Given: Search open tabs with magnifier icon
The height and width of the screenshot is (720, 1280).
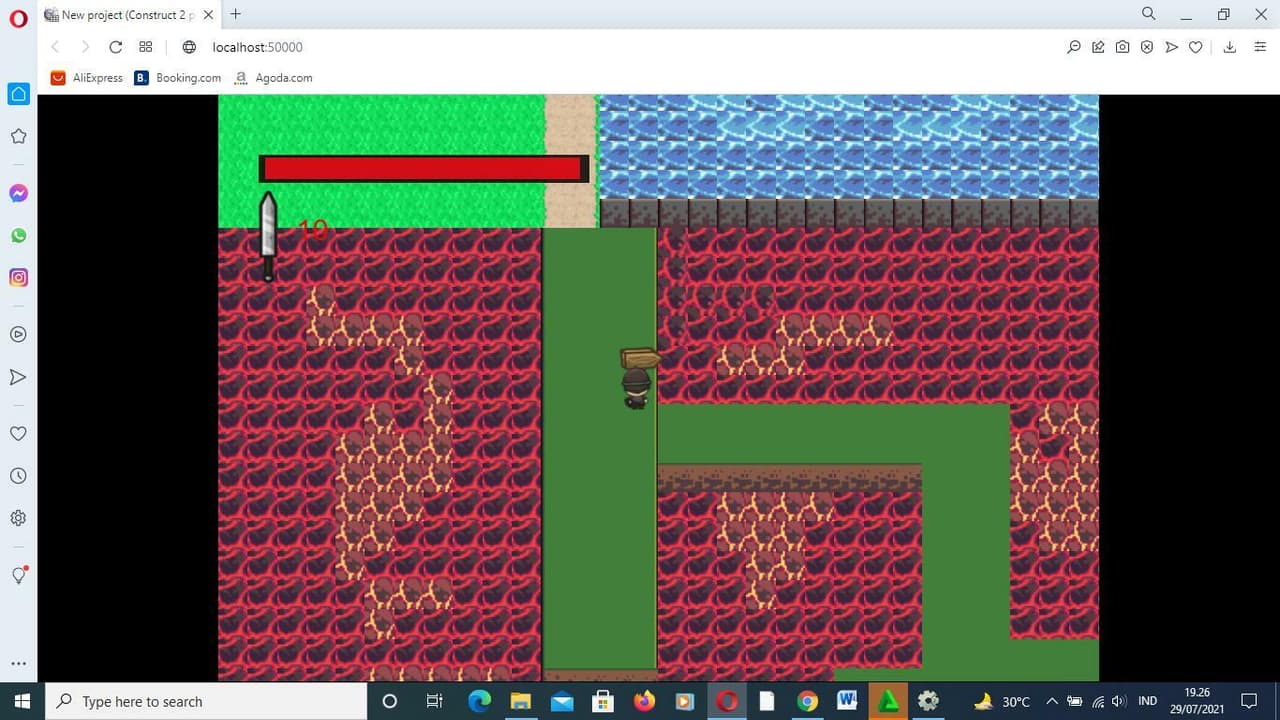Looking at the screenshot, I should click(1148, 14).
